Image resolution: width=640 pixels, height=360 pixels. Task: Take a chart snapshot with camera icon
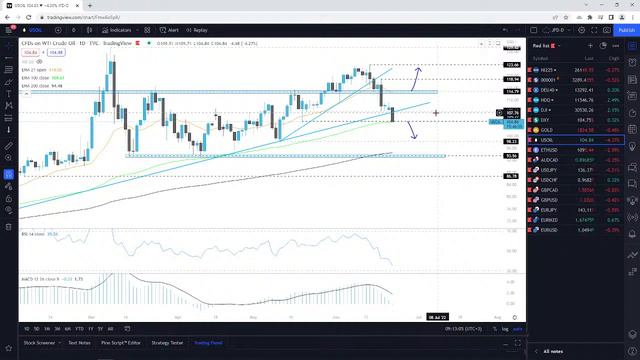tap(607, 30)
